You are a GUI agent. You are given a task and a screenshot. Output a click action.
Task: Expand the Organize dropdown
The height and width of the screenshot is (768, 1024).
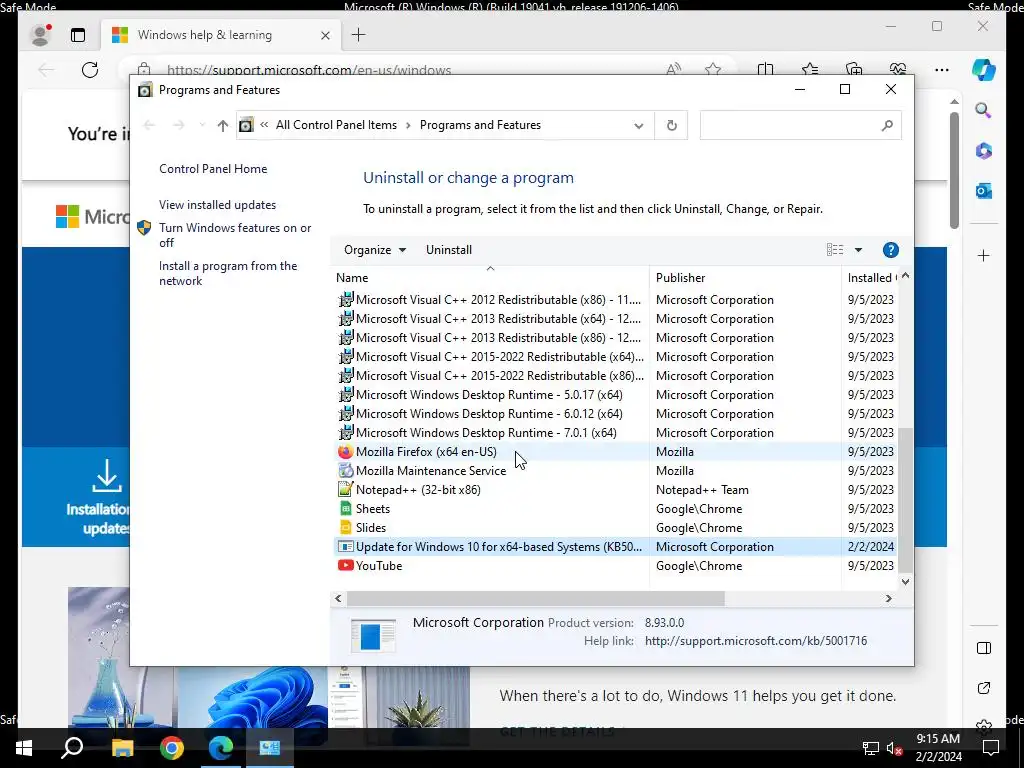(375, 249)
